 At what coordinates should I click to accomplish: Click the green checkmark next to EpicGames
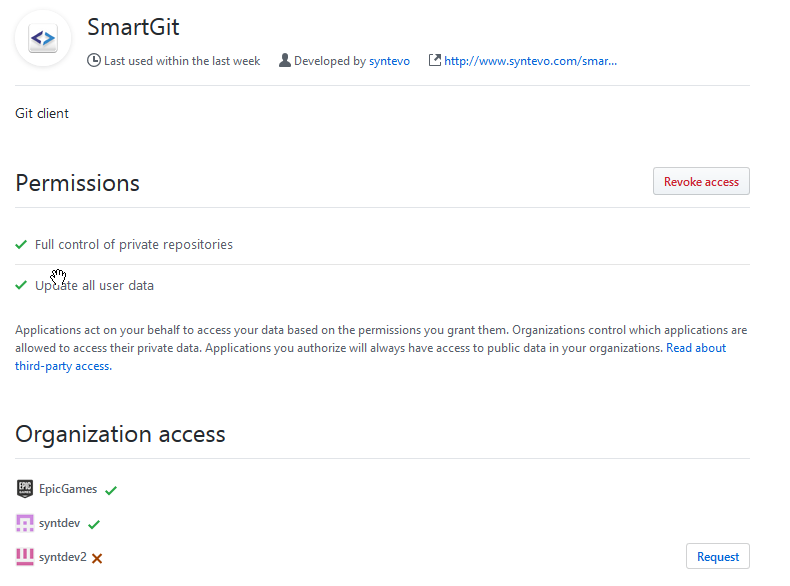coord(111,490)
